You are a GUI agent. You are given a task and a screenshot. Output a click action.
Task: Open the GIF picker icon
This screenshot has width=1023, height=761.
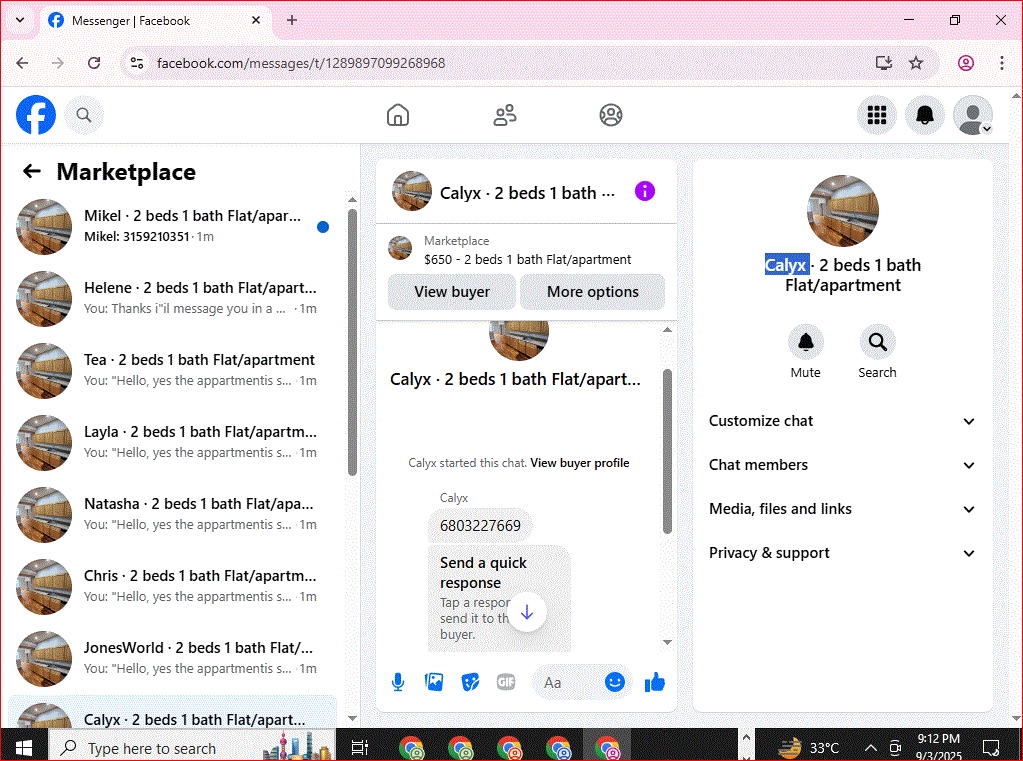tap(506, 683)
